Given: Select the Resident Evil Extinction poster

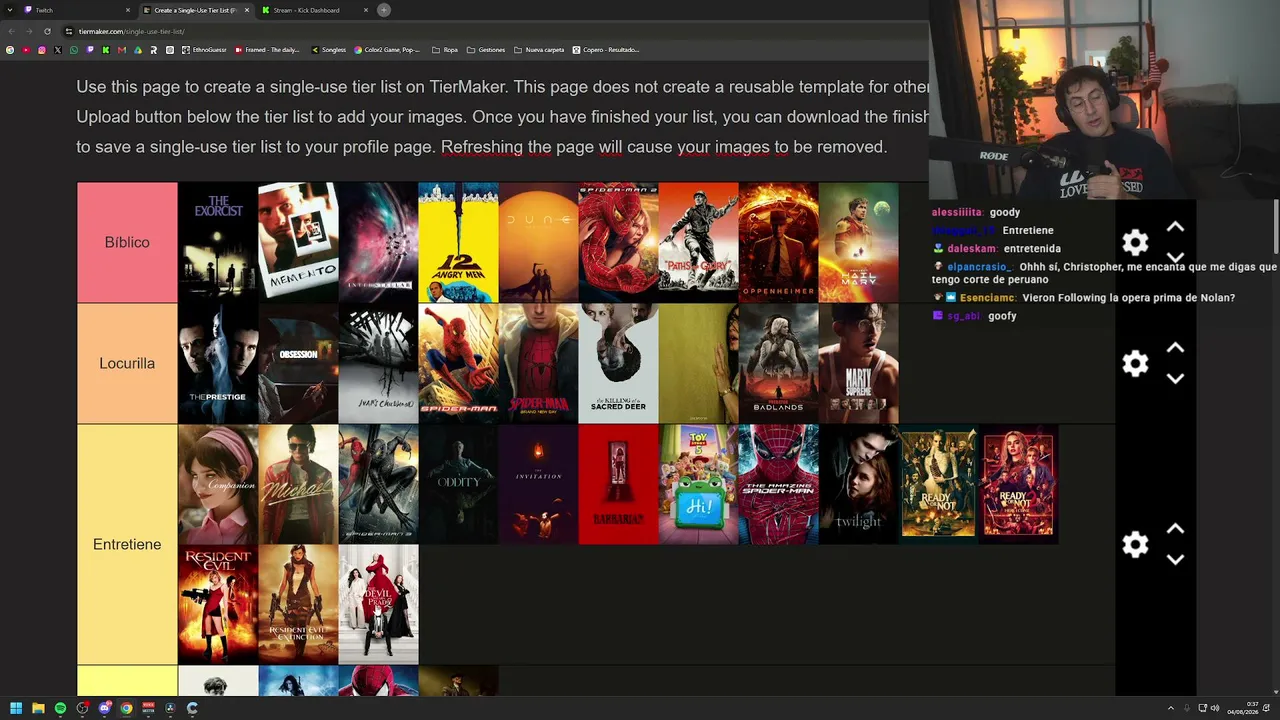Looking at the screenshot, I should pos(298,605).
